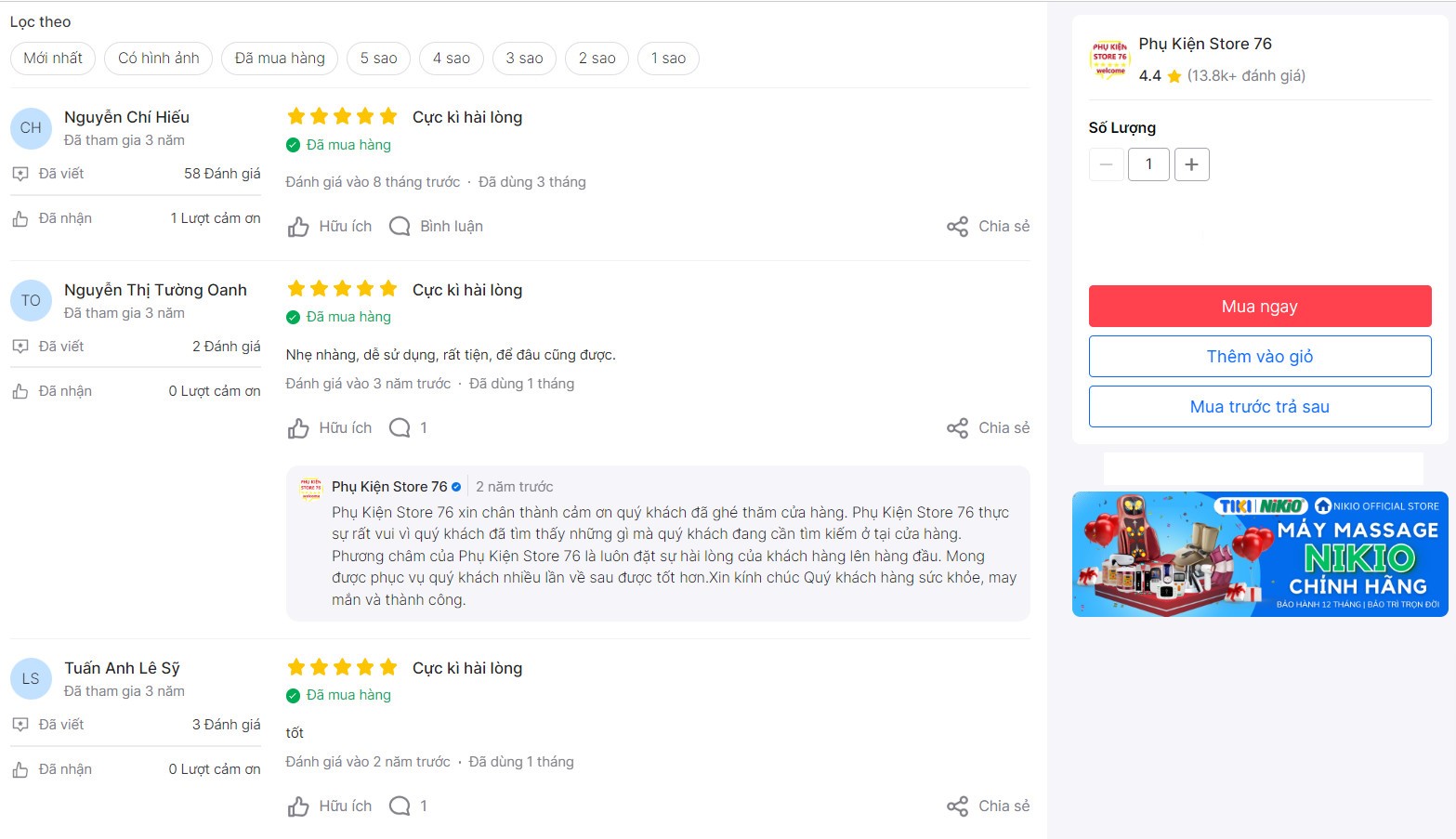Toggle the Có hình ảnh filter
Screen dimensions: 1456x839
[x=159, y=59]
